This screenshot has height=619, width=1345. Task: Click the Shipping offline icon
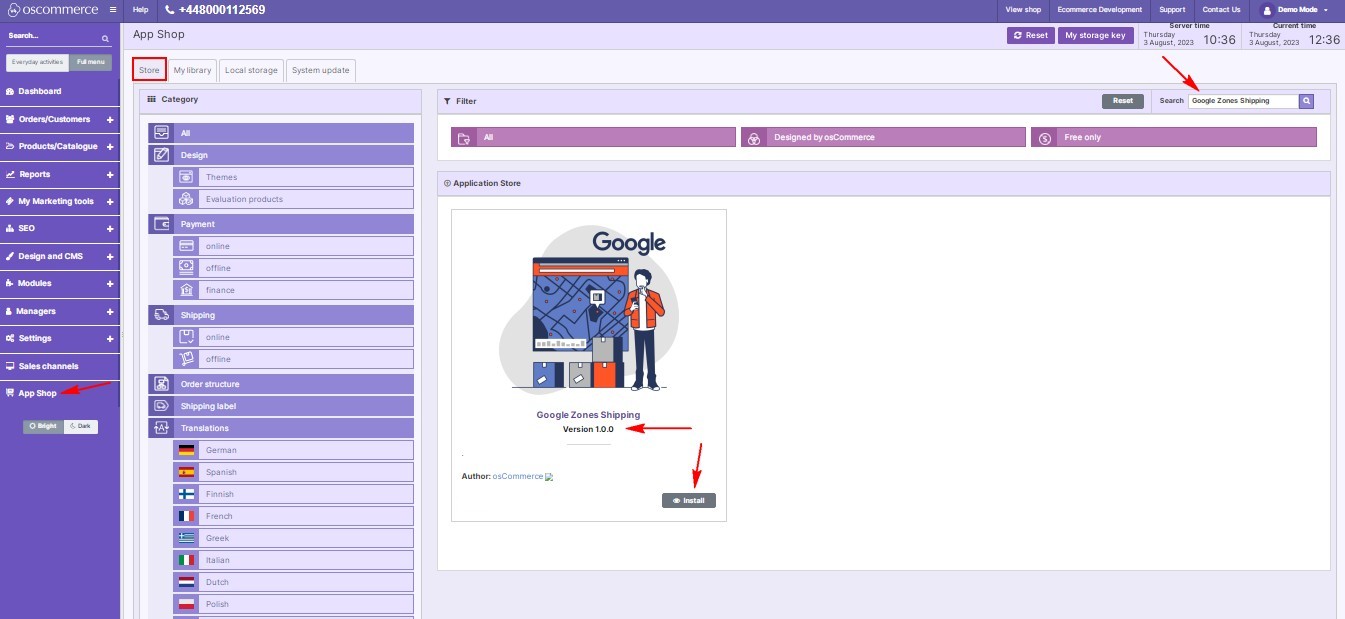pyautogui.click(x=186, y=359)
